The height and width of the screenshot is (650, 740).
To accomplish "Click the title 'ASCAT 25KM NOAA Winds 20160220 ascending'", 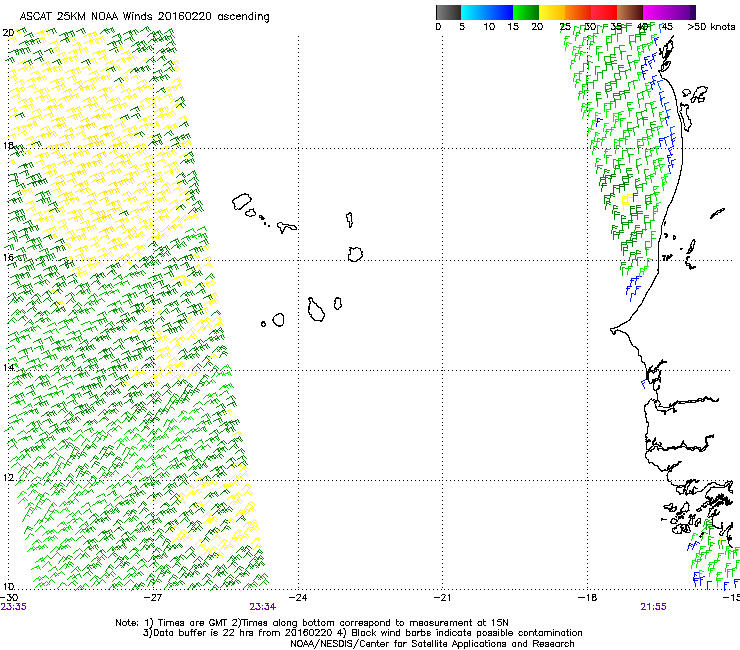I will 144,17.
